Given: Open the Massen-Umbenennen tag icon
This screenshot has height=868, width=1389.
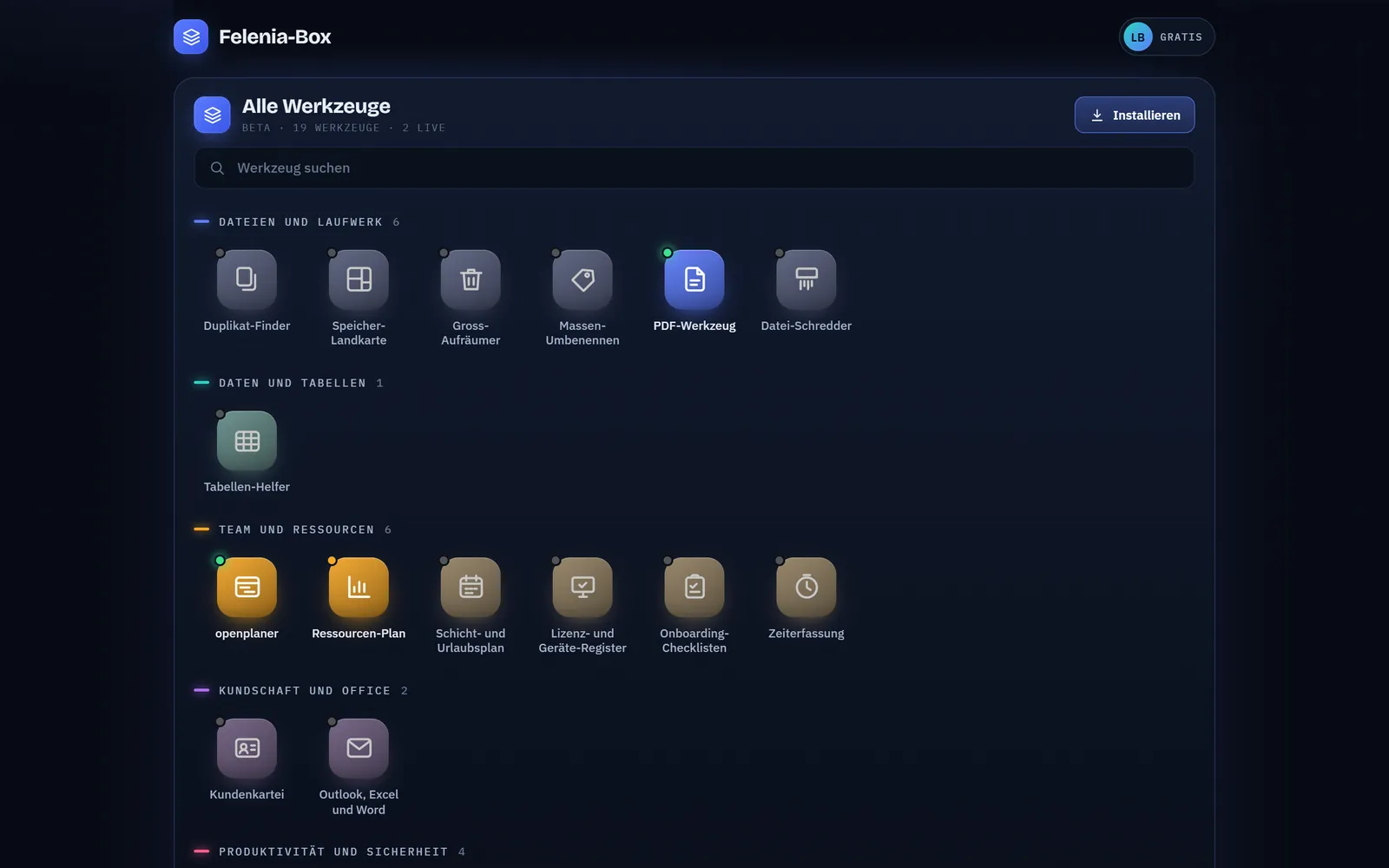Looking at the screenshot, I should pyautogui.click(x=583, y=279).
